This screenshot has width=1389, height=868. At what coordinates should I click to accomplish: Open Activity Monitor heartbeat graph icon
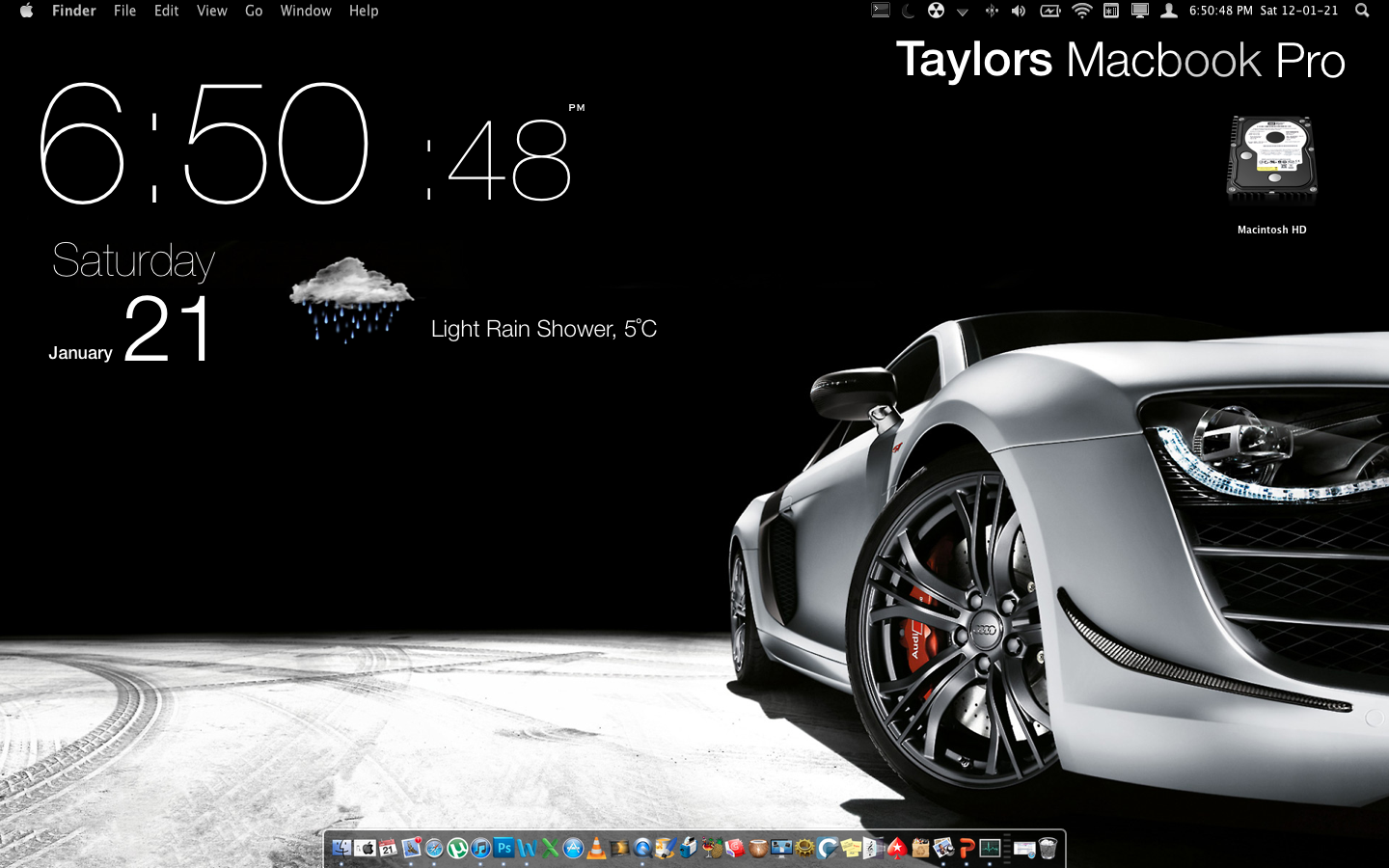pyautogui.click(x=990, y=848)
